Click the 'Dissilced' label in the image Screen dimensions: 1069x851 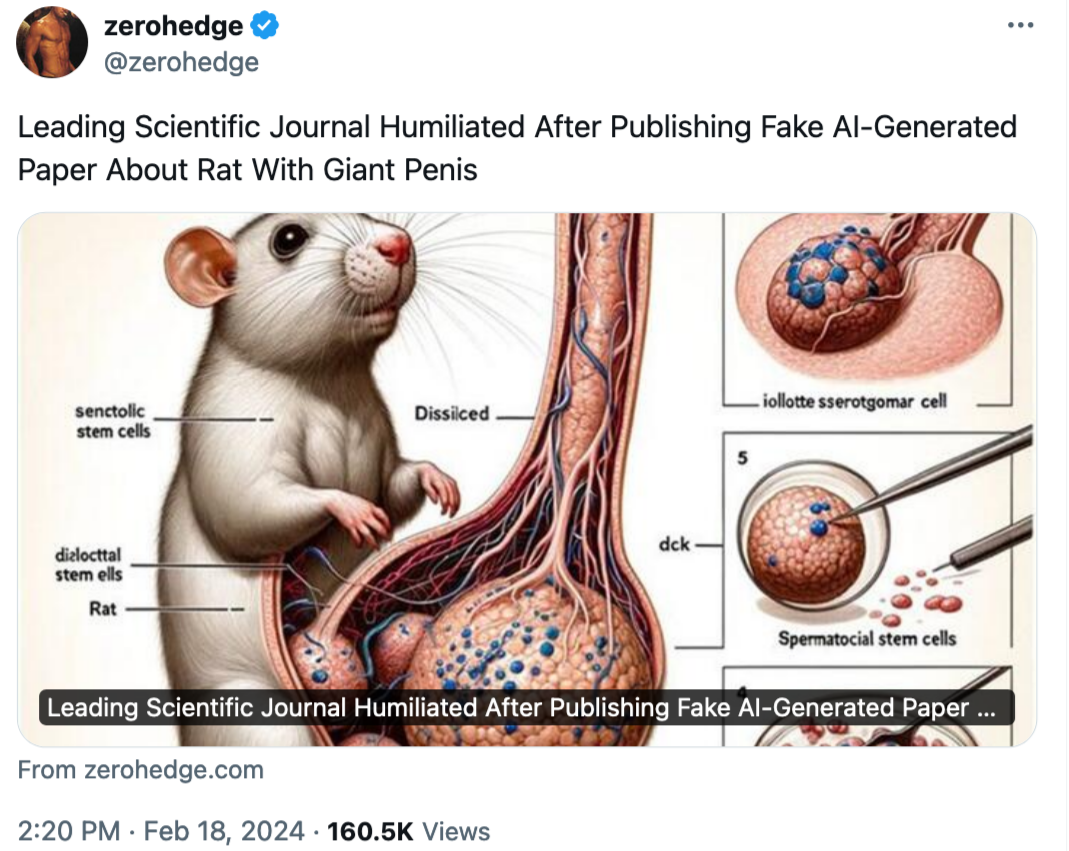(452, 413)
